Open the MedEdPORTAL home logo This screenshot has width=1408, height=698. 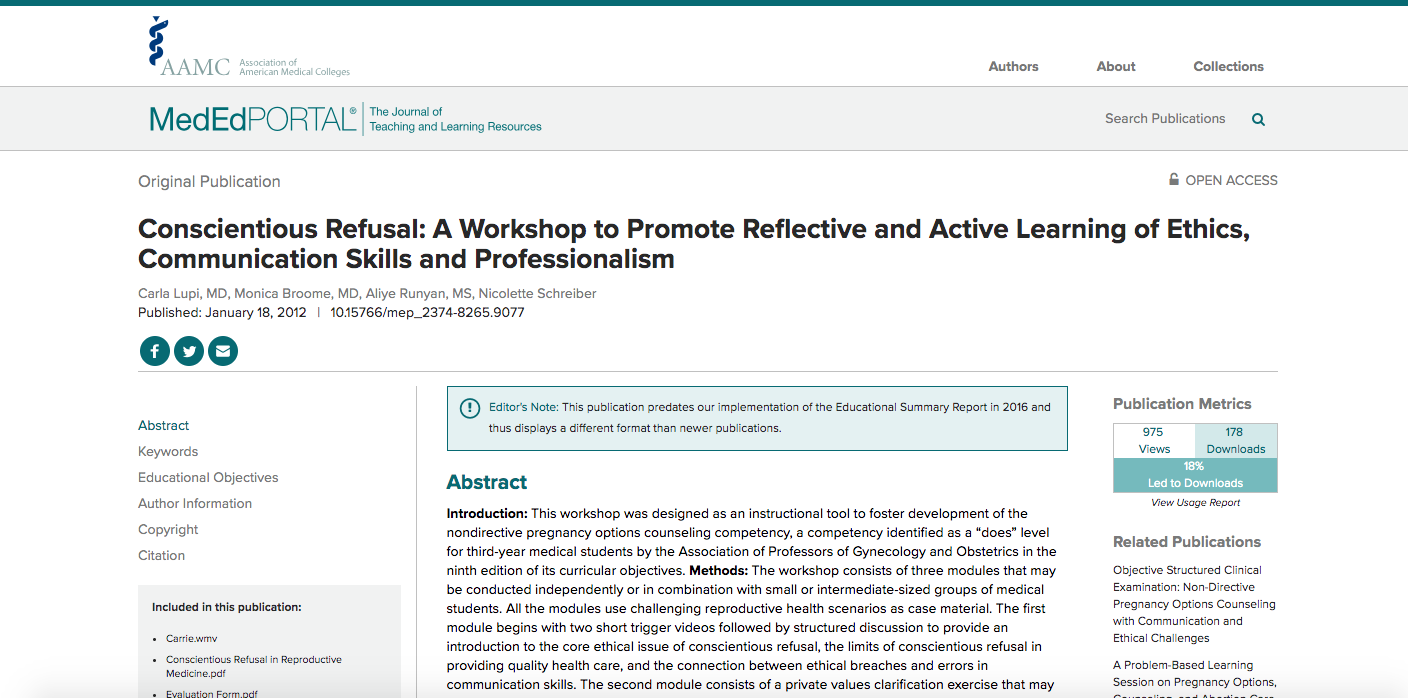[x=253, y=119]
